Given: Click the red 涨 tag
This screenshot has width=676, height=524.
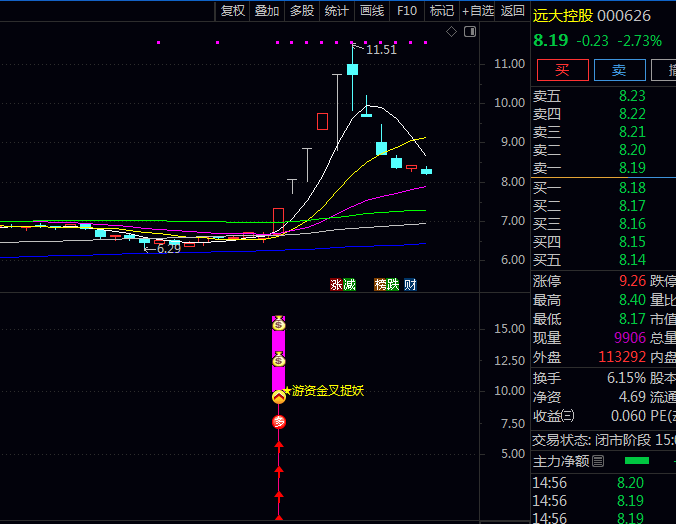Looking at the screenshot, I should (336, 284).
